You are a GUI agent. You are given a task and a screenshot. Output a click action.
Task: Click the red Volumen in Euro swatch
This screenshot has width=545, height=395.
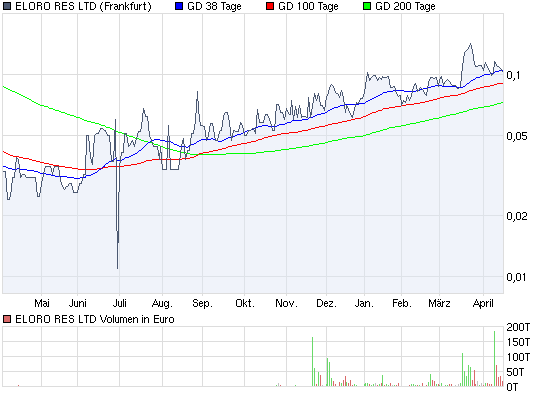pos(7,319)
